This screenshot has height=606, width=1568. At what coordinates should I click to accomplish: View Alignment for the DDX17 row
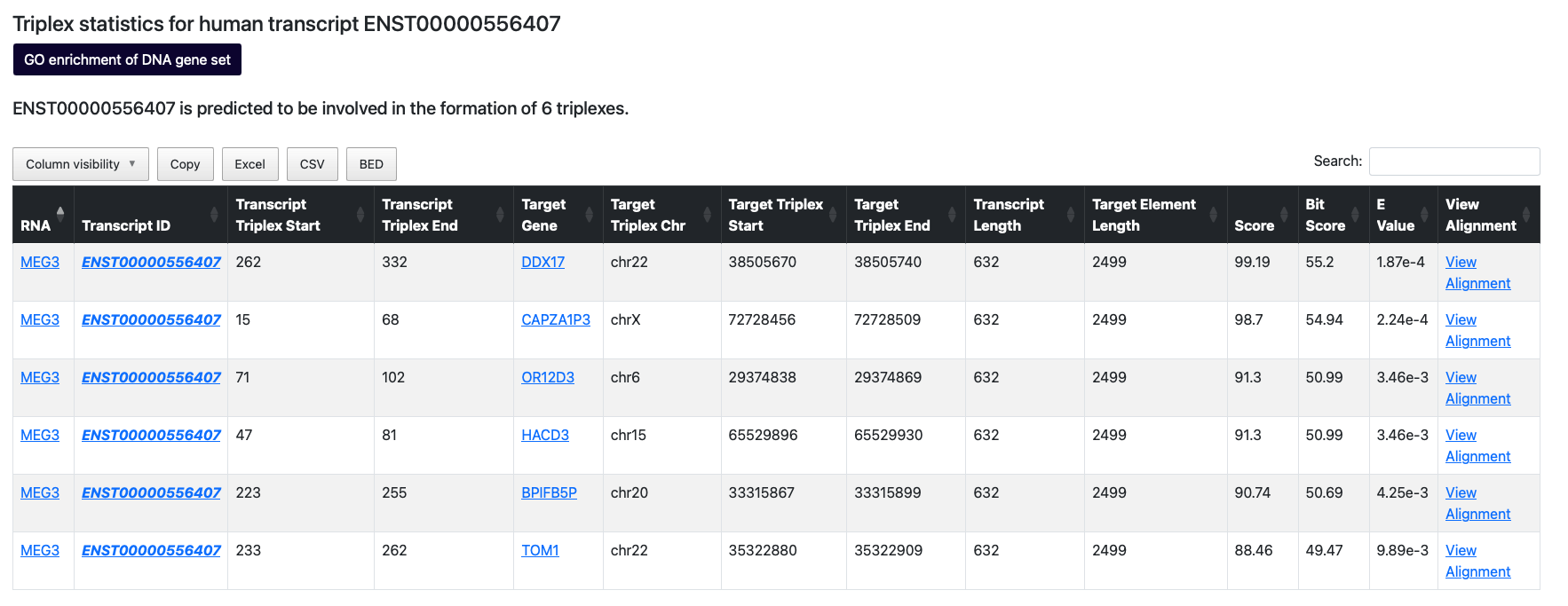point(1477,272)
